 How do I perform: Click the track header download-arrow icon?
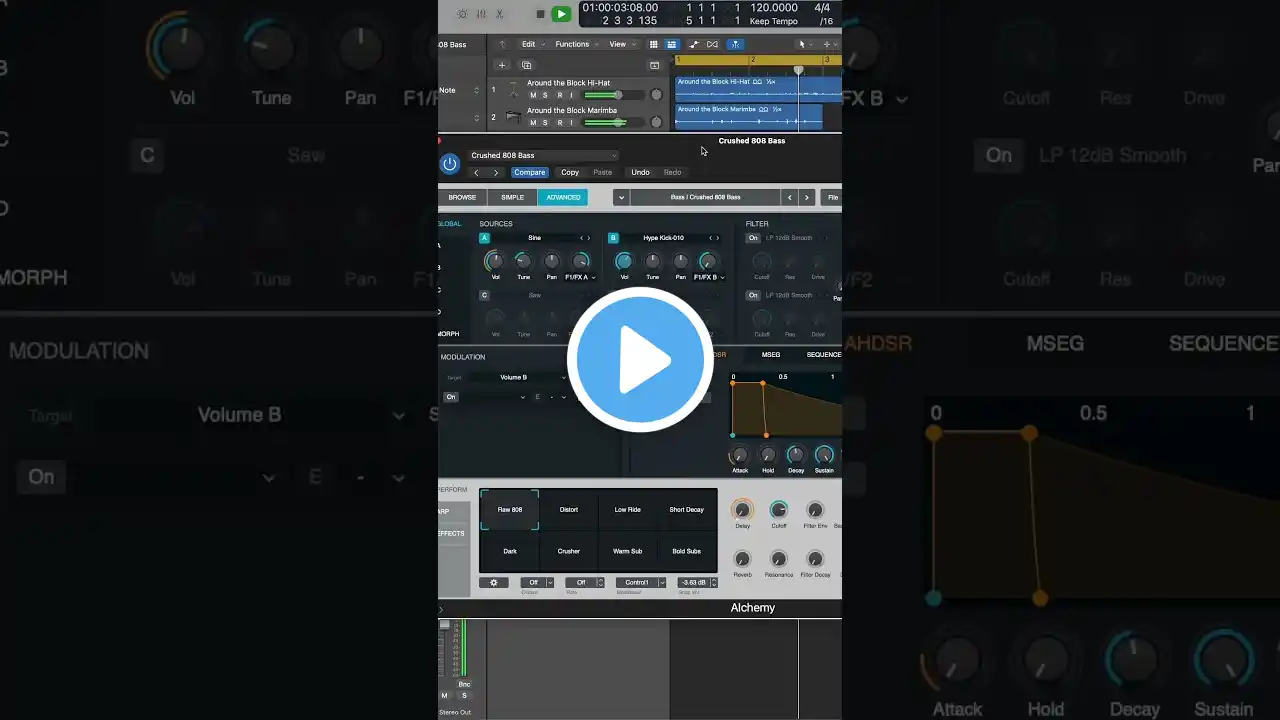pyautogui.click(x=655, y=65)
